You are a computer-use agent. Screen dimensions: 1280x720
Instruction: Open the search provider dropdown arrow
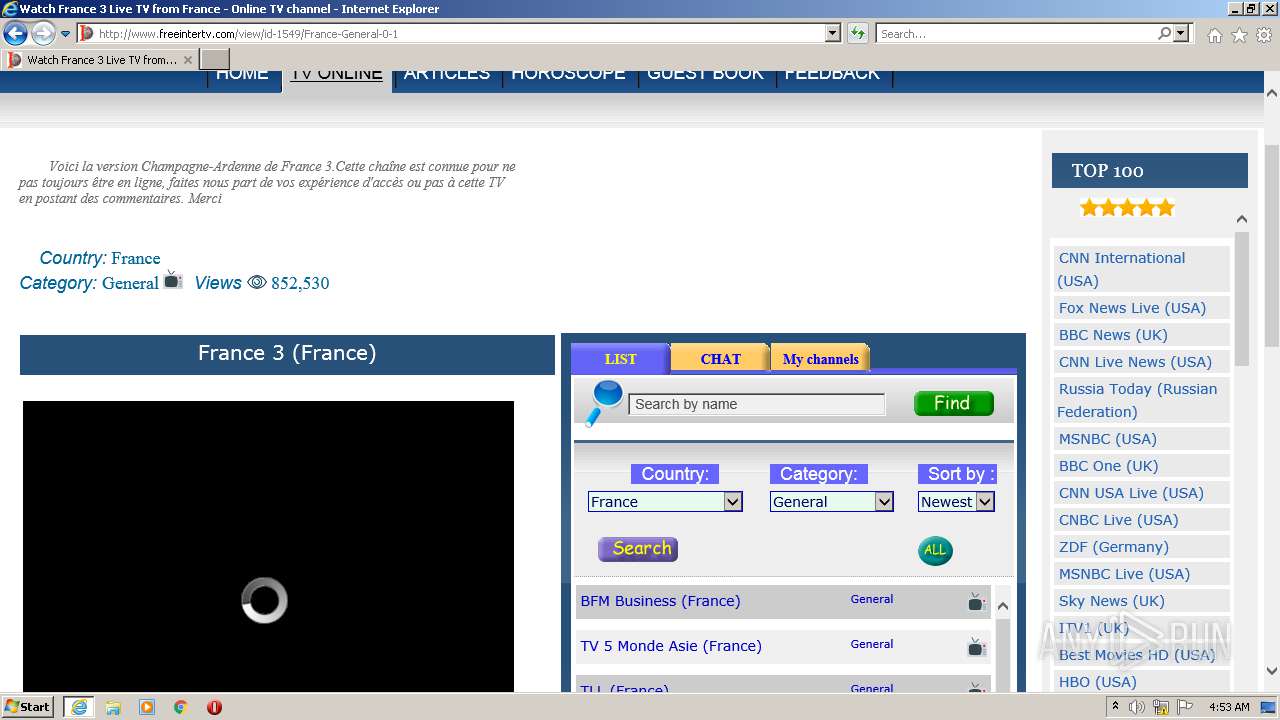(x=1181, y=34)
